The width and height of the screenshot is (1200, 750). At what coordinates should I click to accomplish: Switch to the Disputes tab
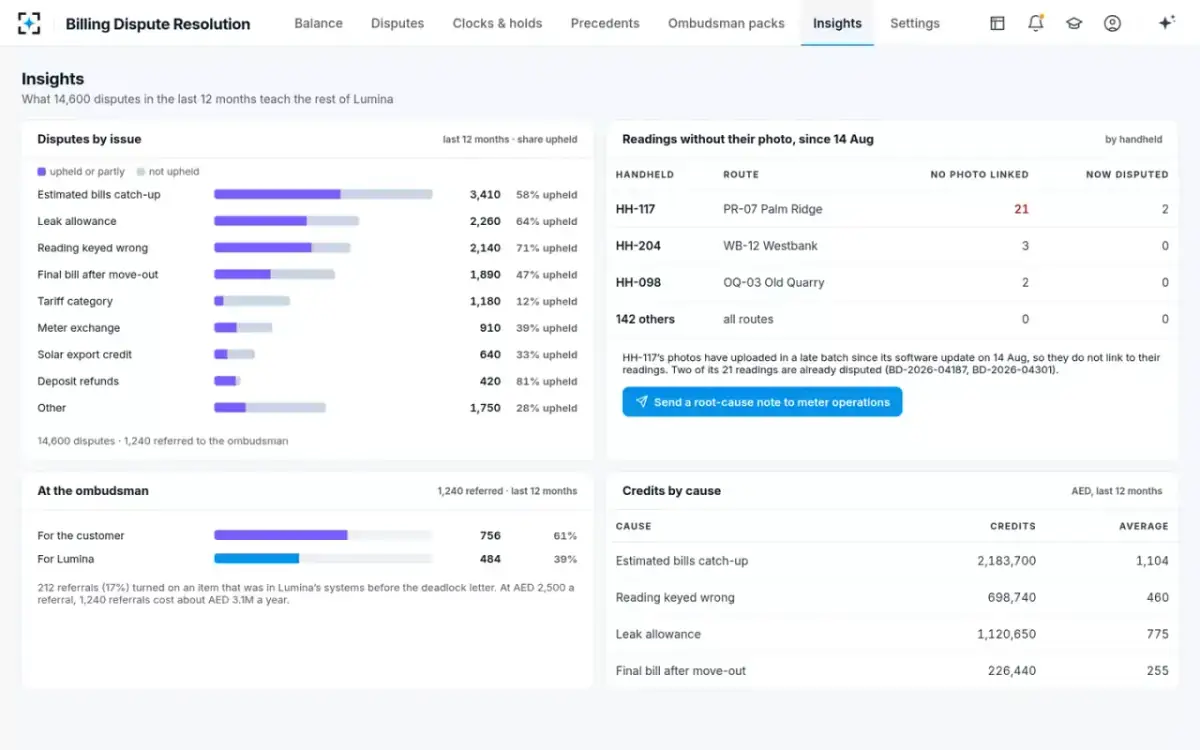[397, 23]
